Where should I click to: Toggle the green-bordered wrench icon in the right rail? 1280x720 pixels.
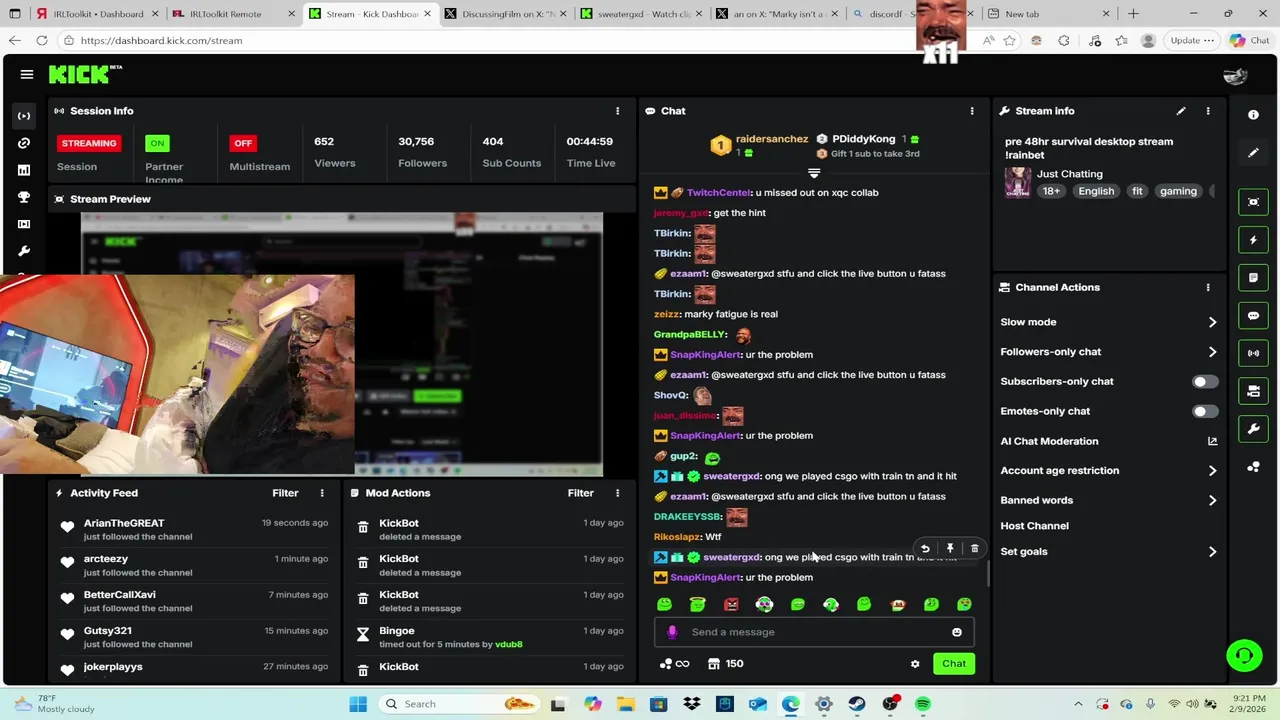click(1253, 429)
